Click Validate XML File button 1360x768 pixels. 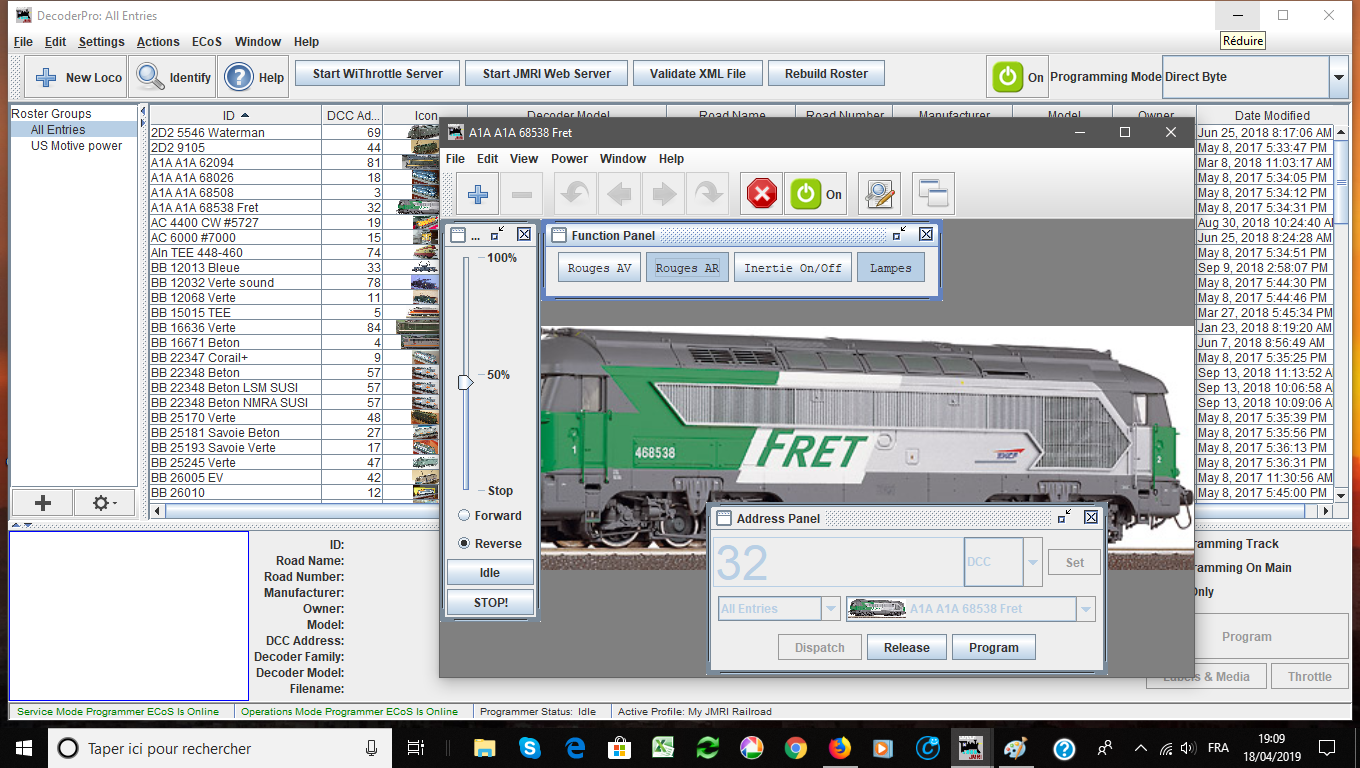698,74
